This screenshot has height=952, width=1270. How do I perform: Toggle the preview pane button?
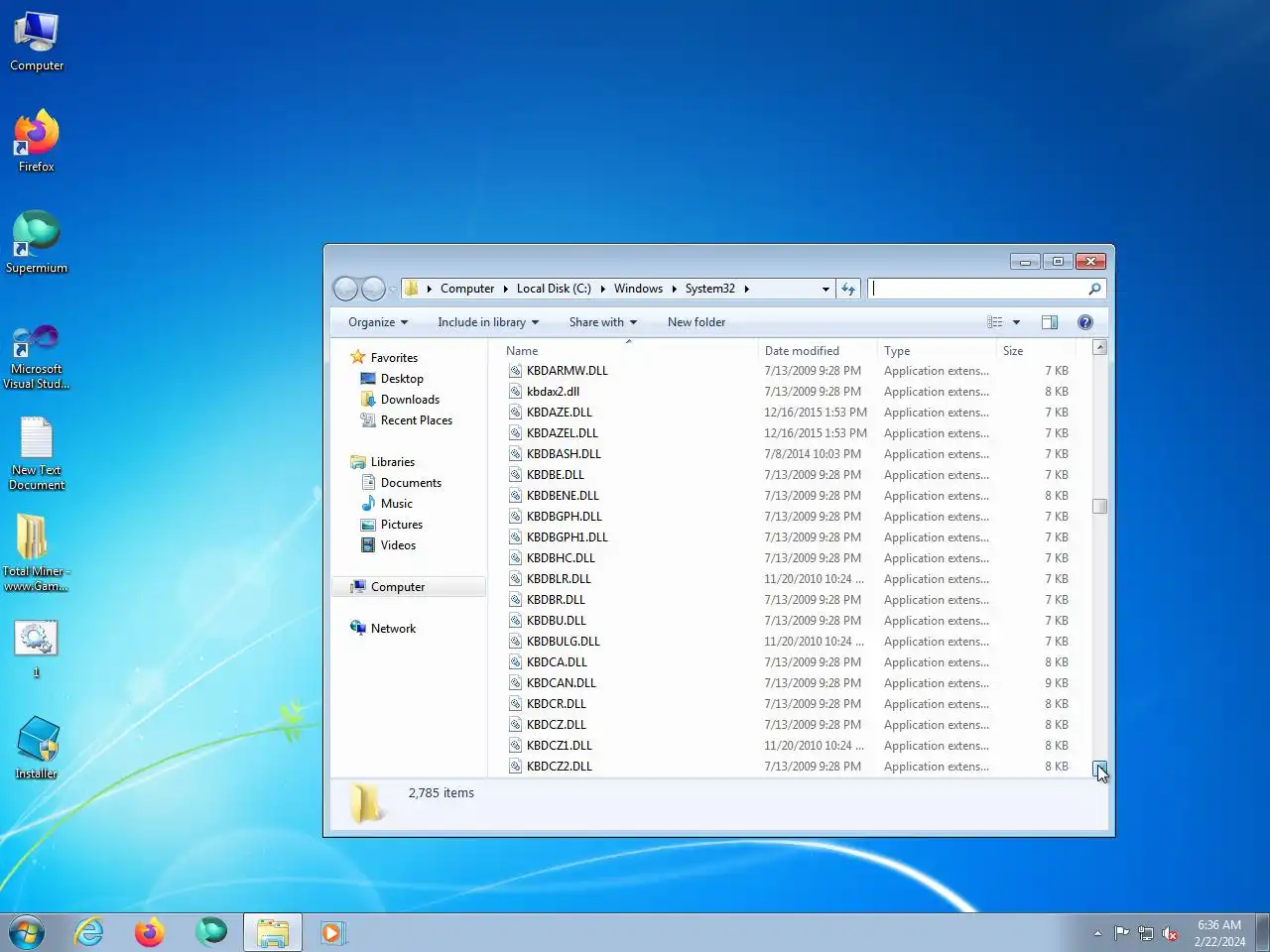click(x=1050, y=322)
